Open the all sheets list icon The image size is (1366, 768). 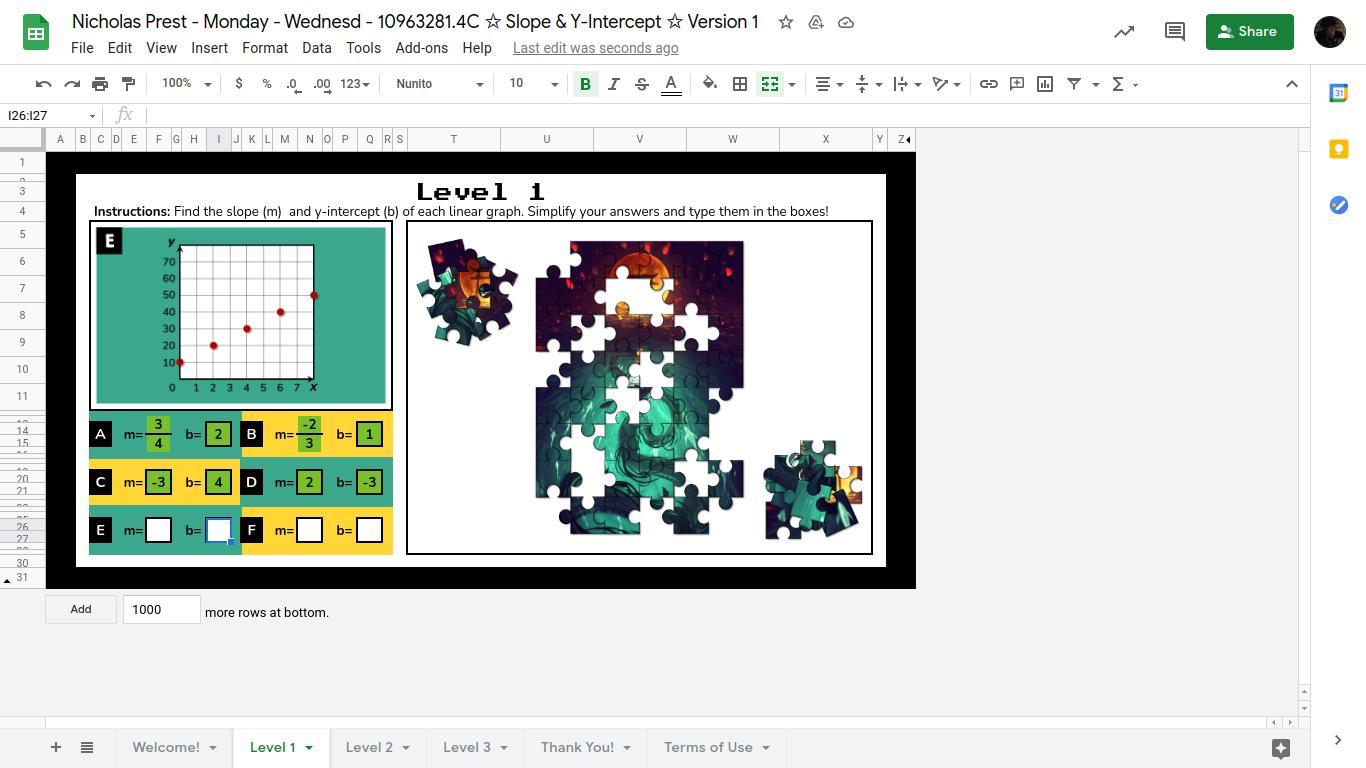pyautogui.click(x=87, y=747)
